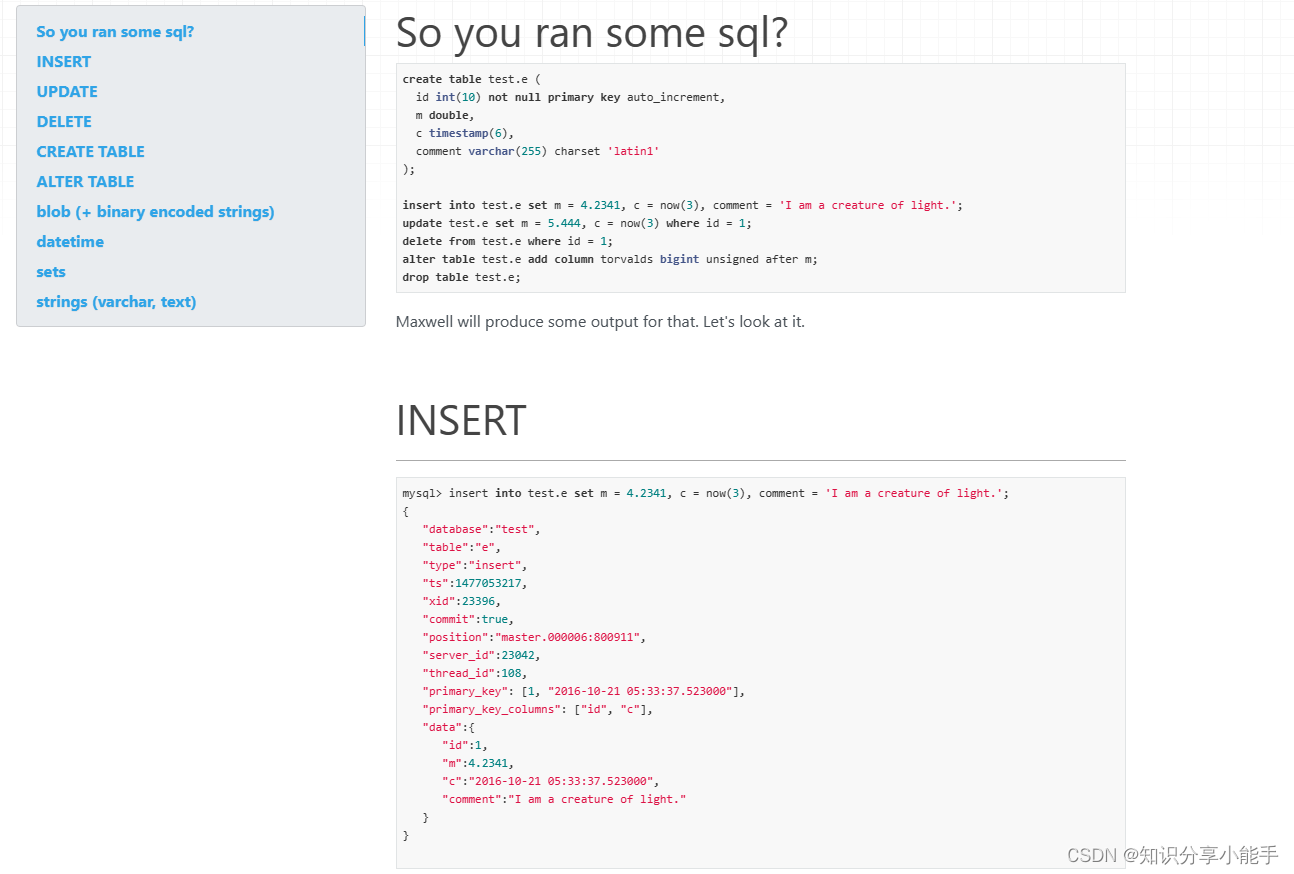This screenshot has width=1294, height=874.
Task: Click "id":1 inside data object
Action: coord(465,745)
